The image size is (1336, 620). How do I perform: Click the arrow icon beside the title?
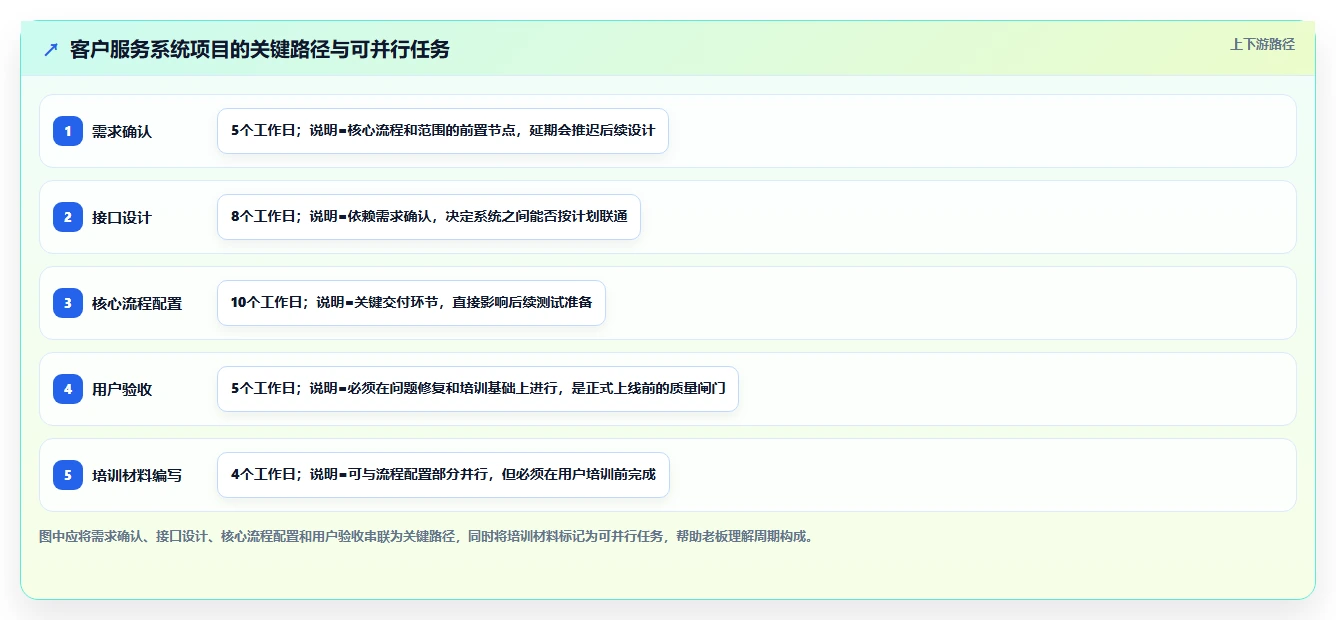pos(51,50)
